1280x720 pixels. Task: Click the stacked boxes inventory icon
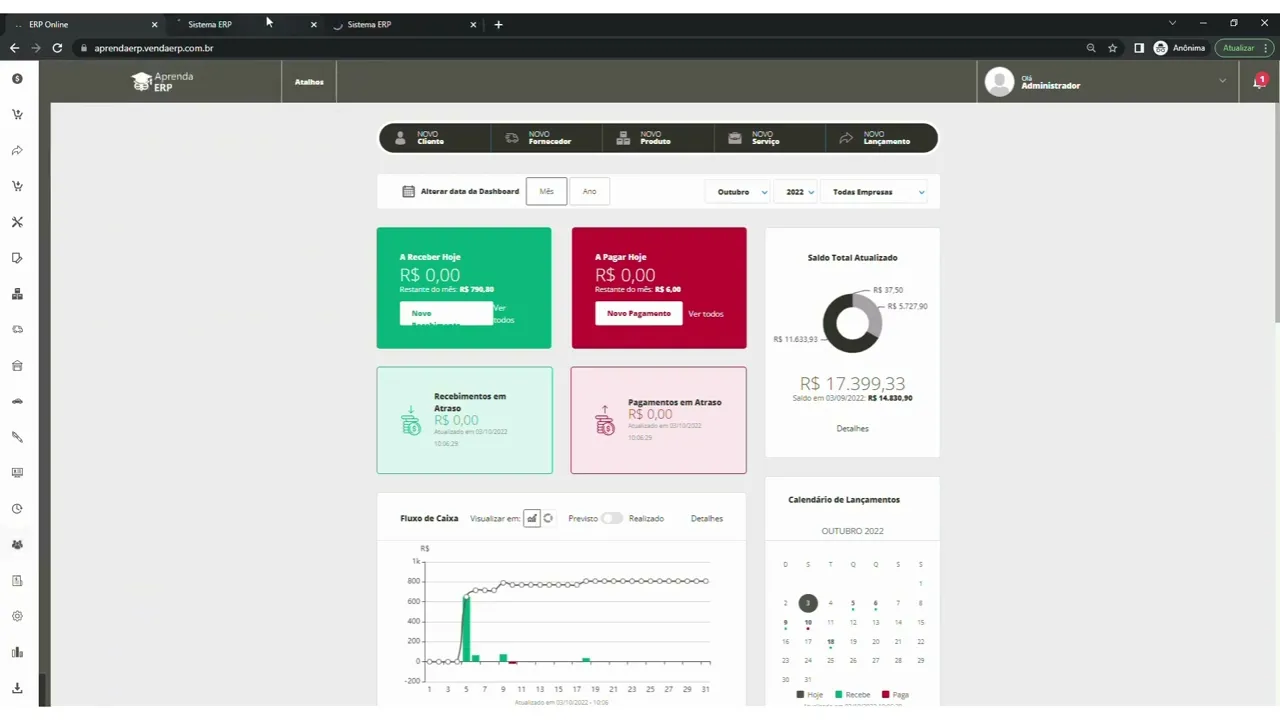click(x=17, y=294)
